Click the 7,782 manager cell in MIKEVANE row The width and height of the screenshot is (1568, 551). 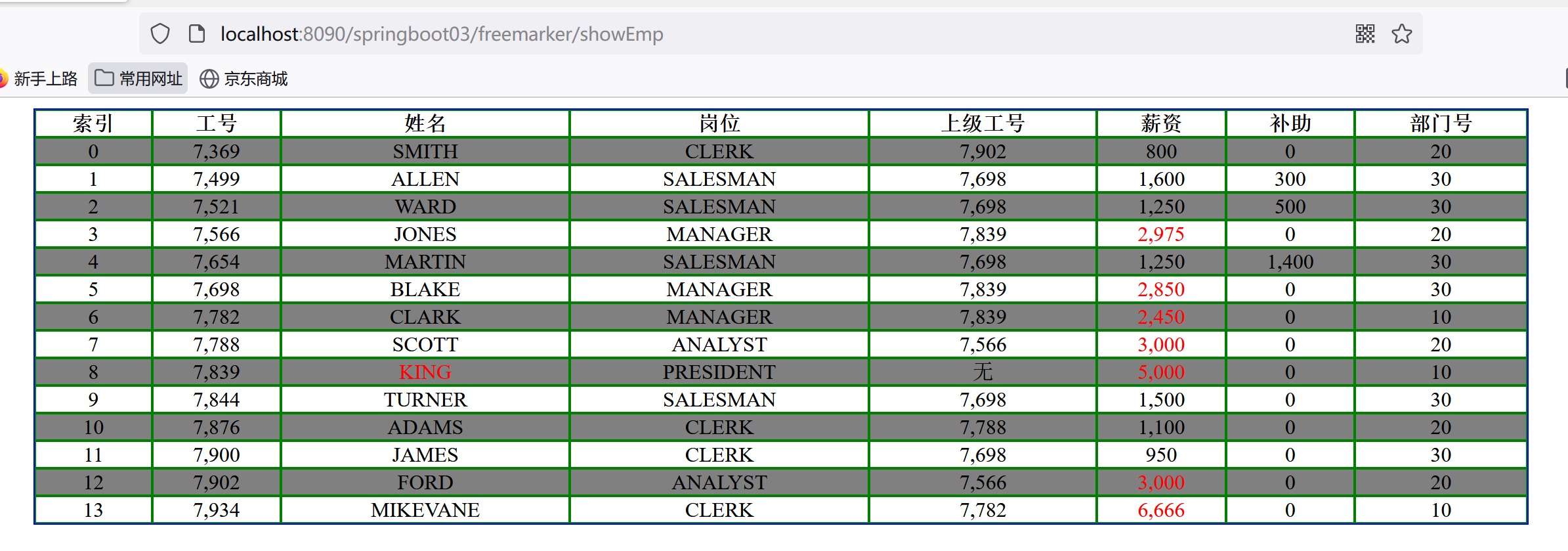983,510
